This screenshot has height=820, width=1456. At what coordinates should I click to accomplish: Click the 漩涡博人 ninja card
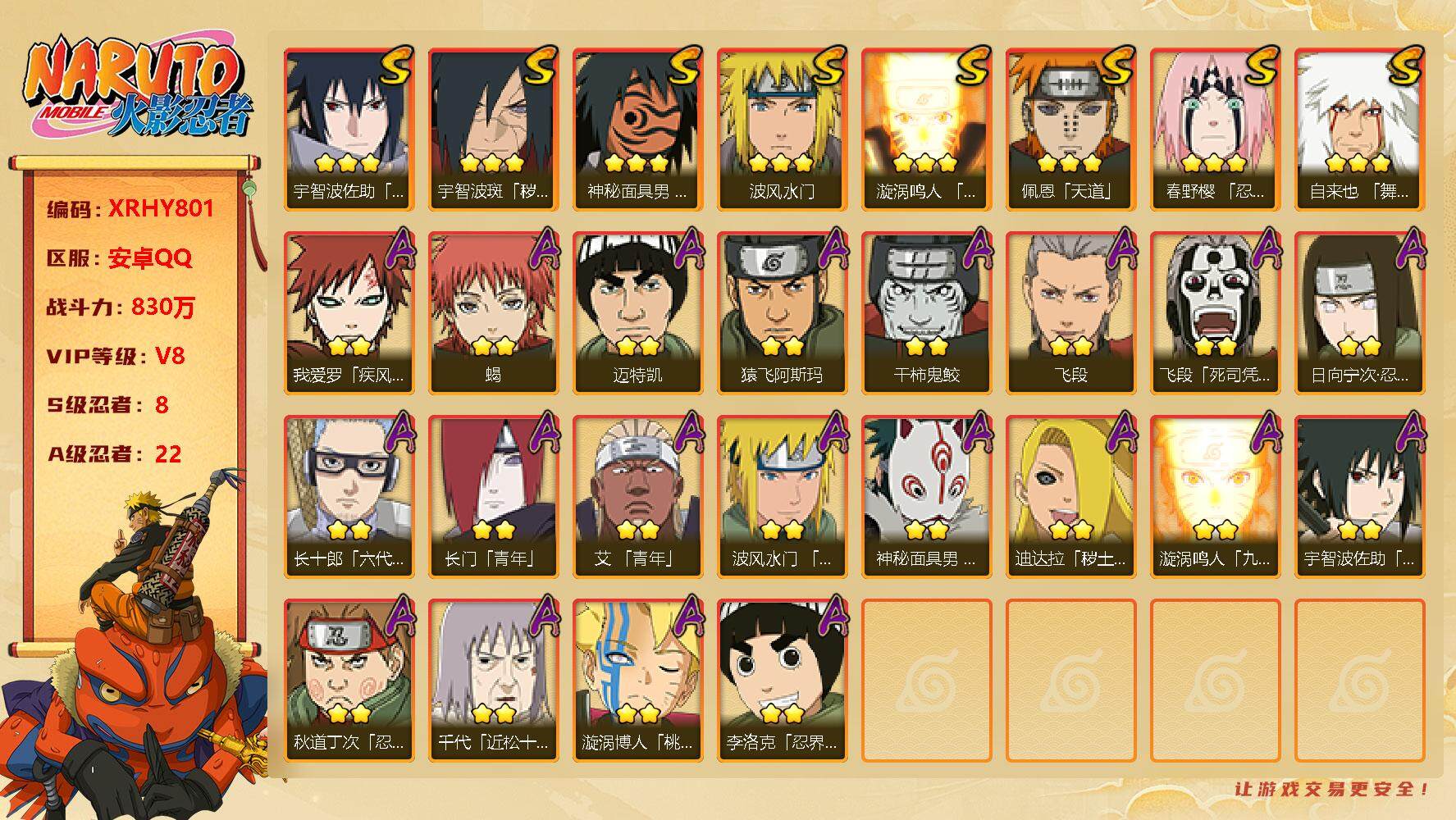click(x=637, y=681)
